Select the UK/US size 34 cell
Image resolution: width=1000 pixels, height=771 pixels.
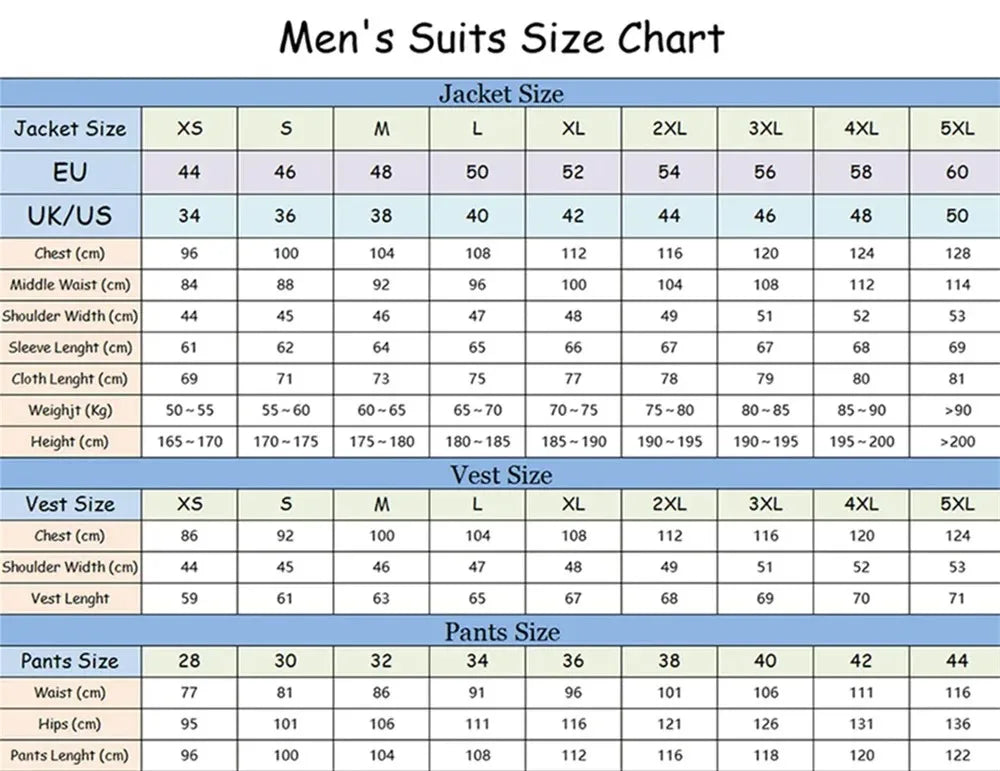pyautogui.click(x=189, y=215)
